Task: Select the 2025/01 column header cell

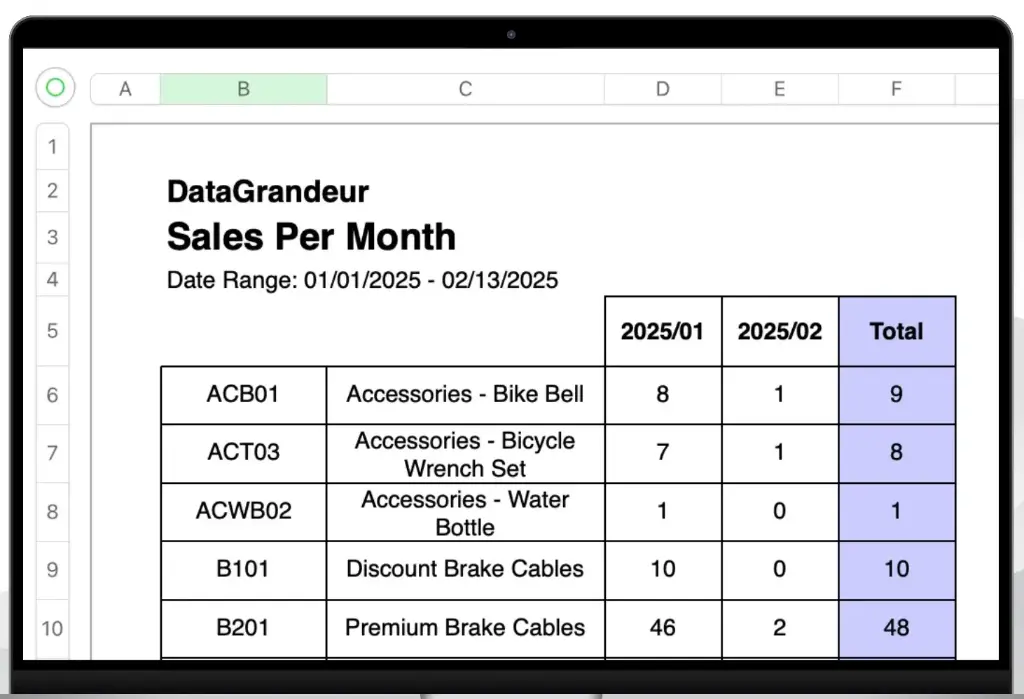Action: click(662, 331)
